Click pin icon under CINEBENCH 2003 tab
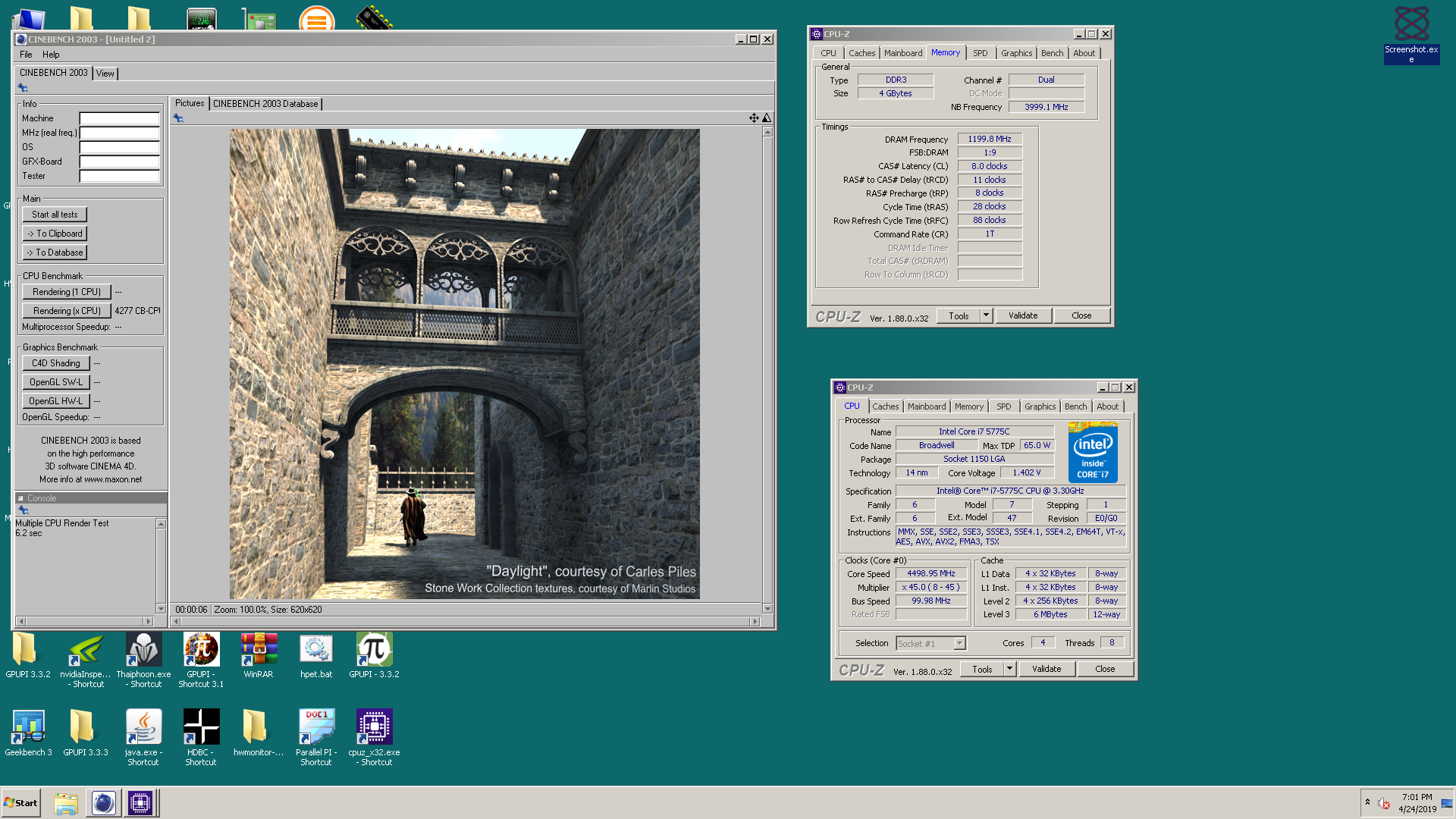Image resolution: width=1456 pixels, height=819 pixels. click(x=23, y=88)
